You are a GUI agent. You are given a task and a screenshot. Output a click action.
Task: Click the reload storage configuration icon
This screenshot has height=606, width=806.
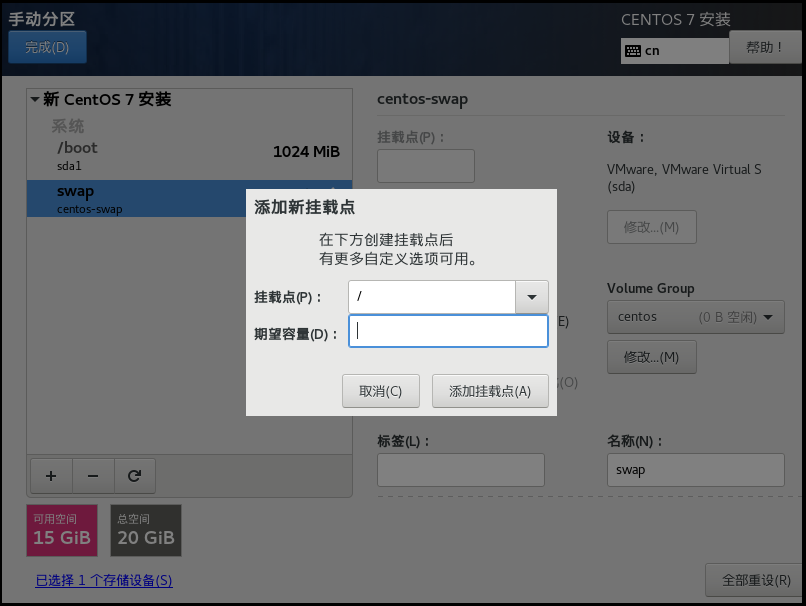click(x=135, y=476)
